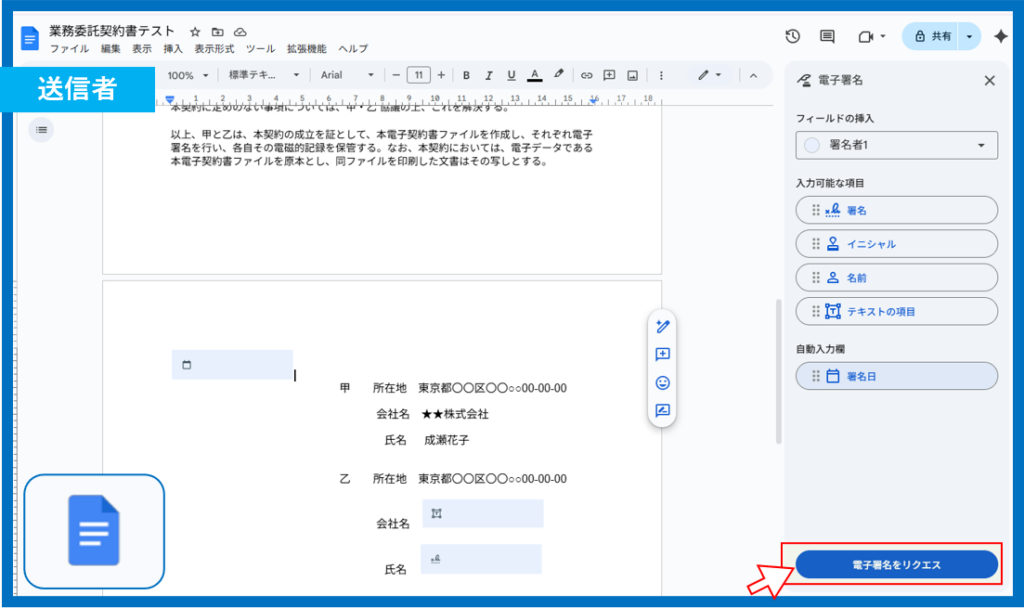
Task: Apply italic formatting
Action: pos(489,75)
